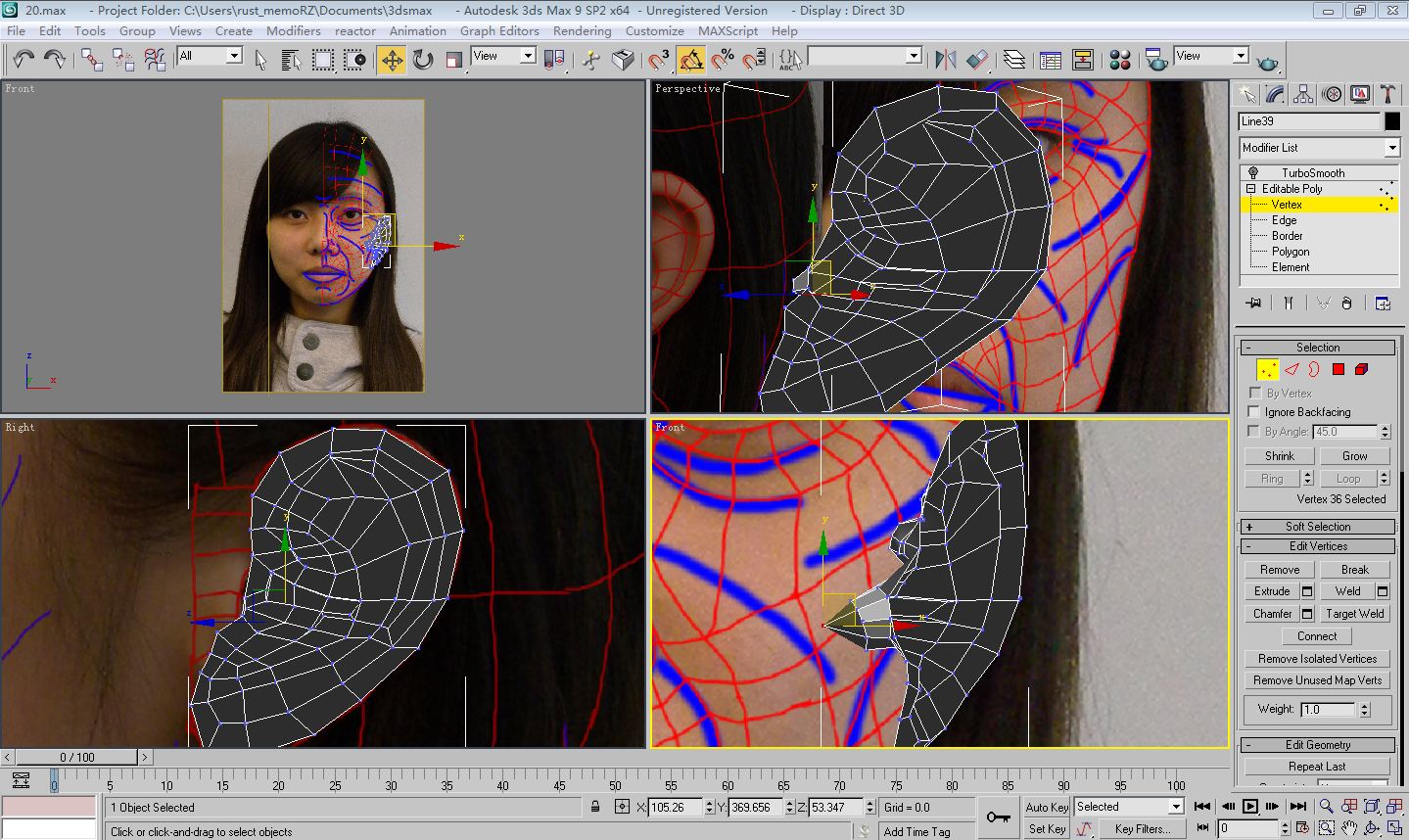This screenshot has width=1409, height=840.
Task: Toggle the 3D Snaps magnet
Action: tap(659, 60)
